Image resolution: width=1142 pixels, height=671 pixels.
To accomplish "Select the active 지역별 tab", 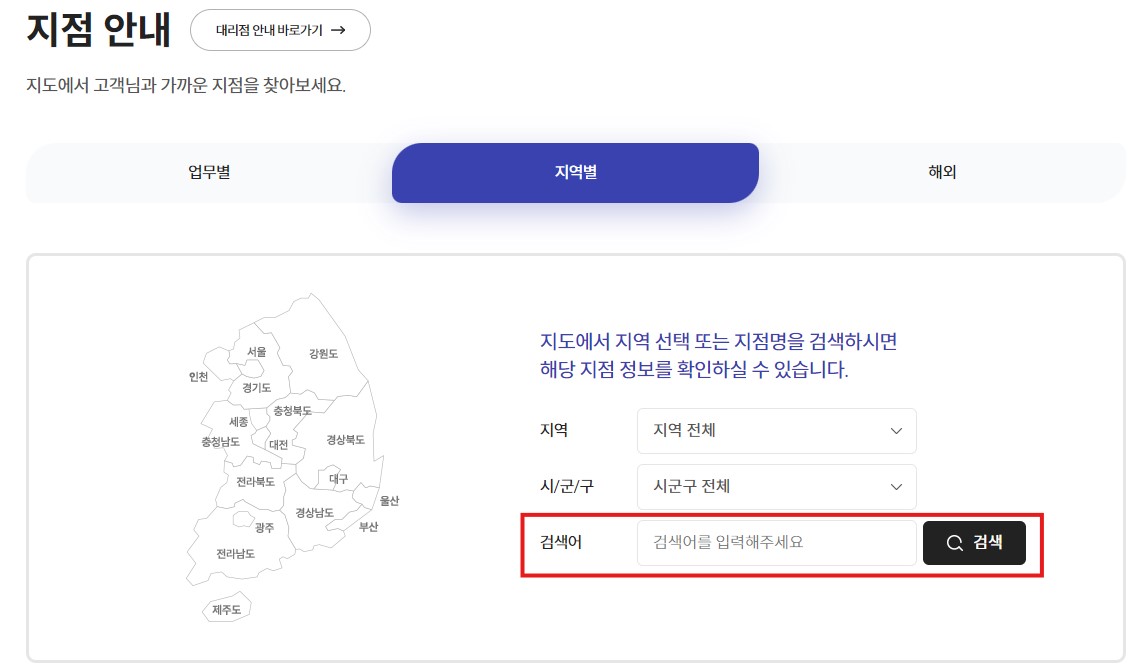I will click(575, 172).
